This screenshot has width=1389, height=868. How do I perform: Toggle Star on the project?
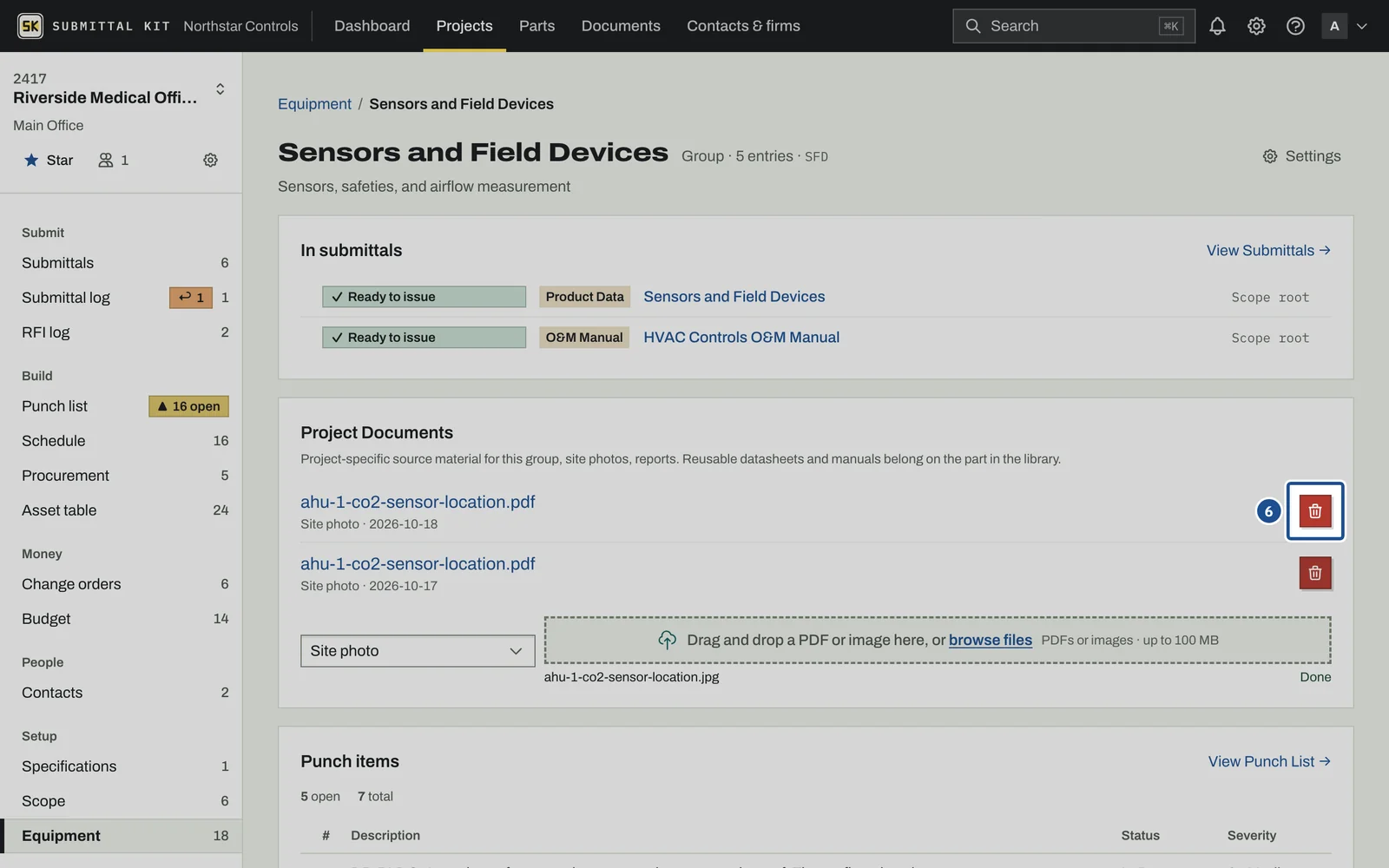(x=49, y=160)
